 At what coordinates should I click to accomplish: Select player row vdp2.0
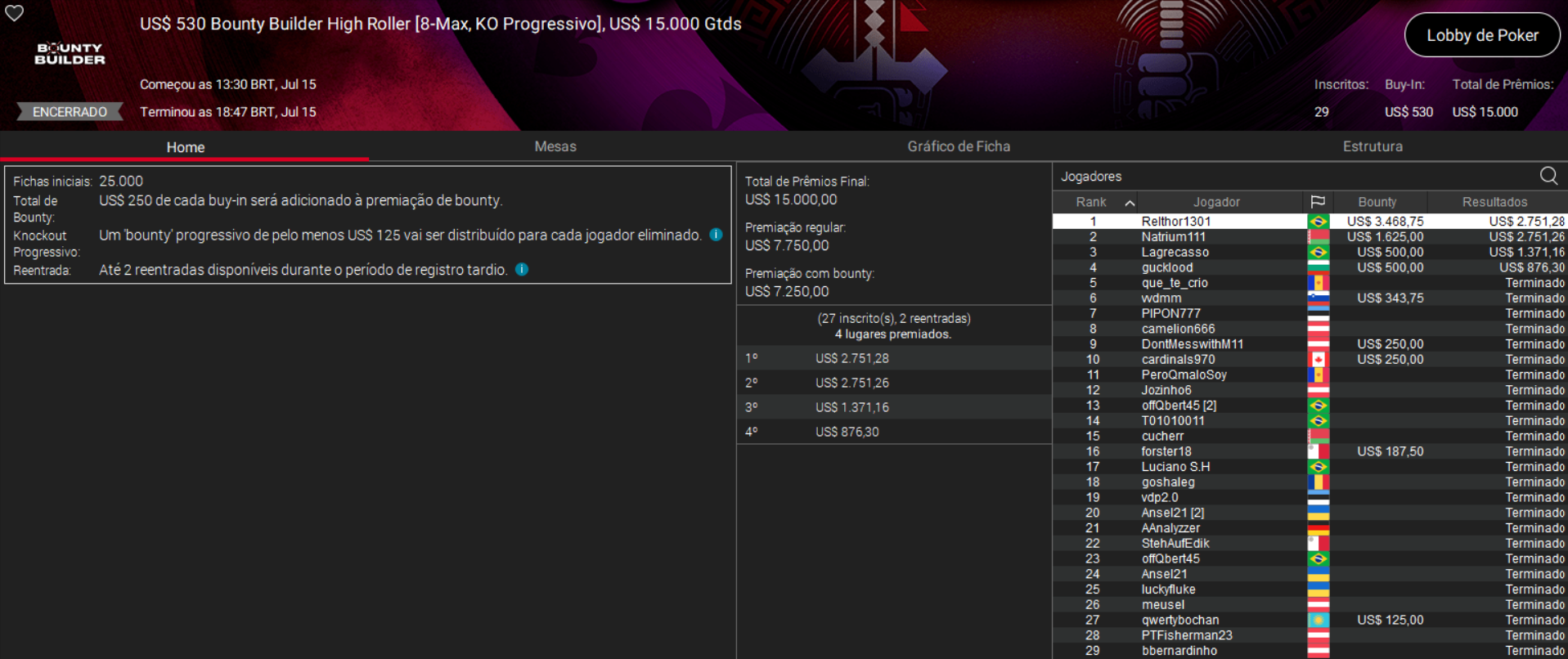pyautogui.click(x=1310, y=498)
